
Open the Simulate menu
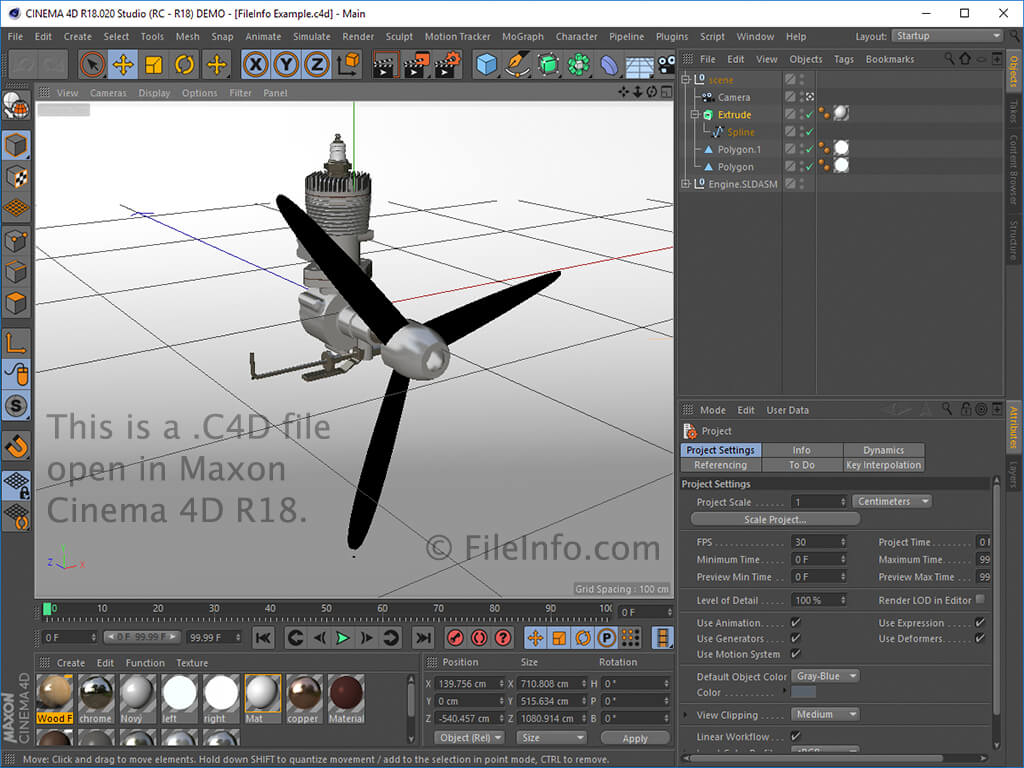tap(312, 37)
